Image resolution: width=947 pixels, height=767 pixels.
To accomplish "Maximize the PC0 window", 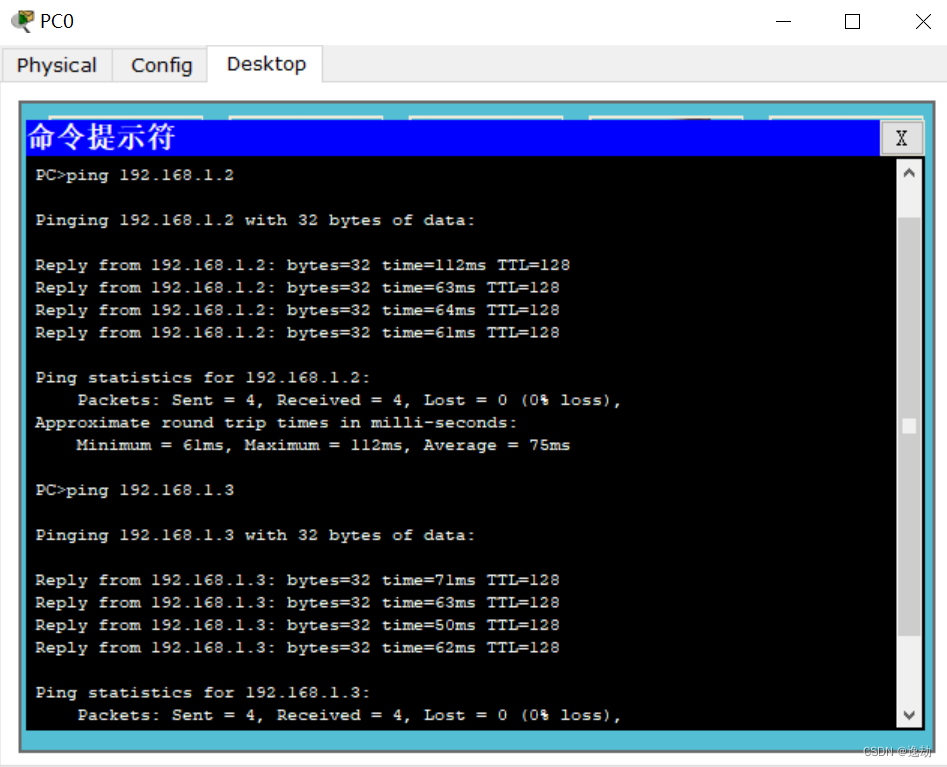I will click(852, 22).
